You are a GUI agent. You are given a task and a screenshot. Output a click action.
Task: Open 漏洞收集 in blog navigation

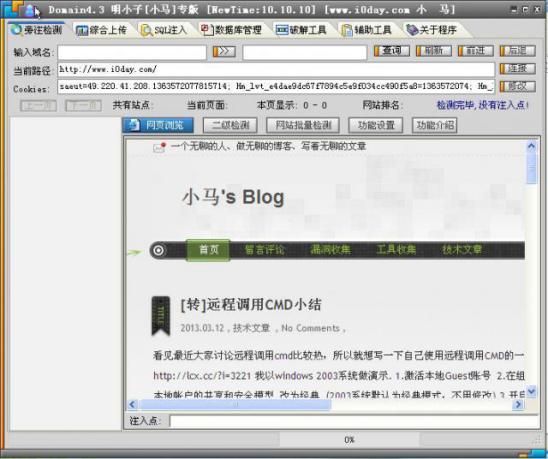[330, 250]
